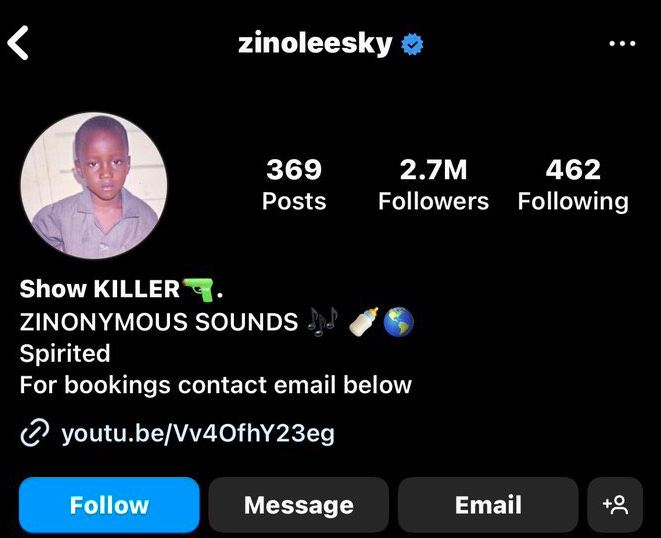View the 369 Posts count
This screenshot has width=661, height=538.
click(294, 184)
